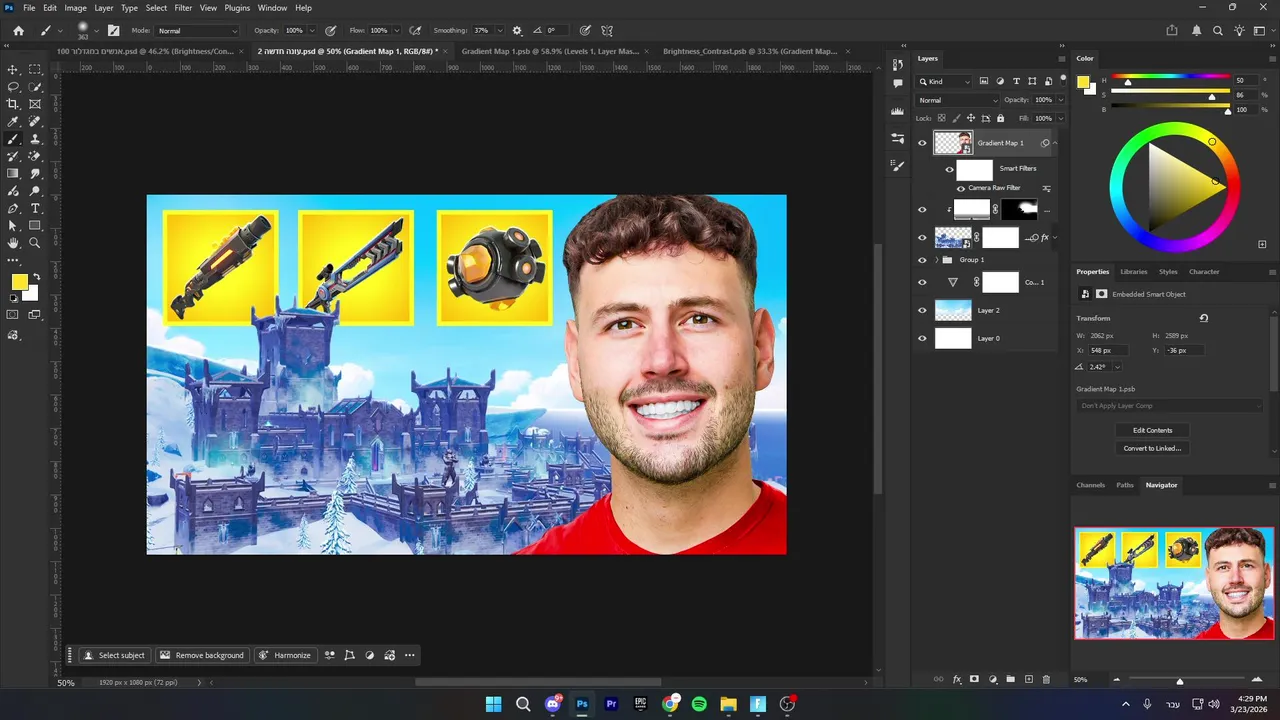Viewport: 1280px width, 720px height.
Task: Open the Windows Start menu
Action: coord(494,704)
